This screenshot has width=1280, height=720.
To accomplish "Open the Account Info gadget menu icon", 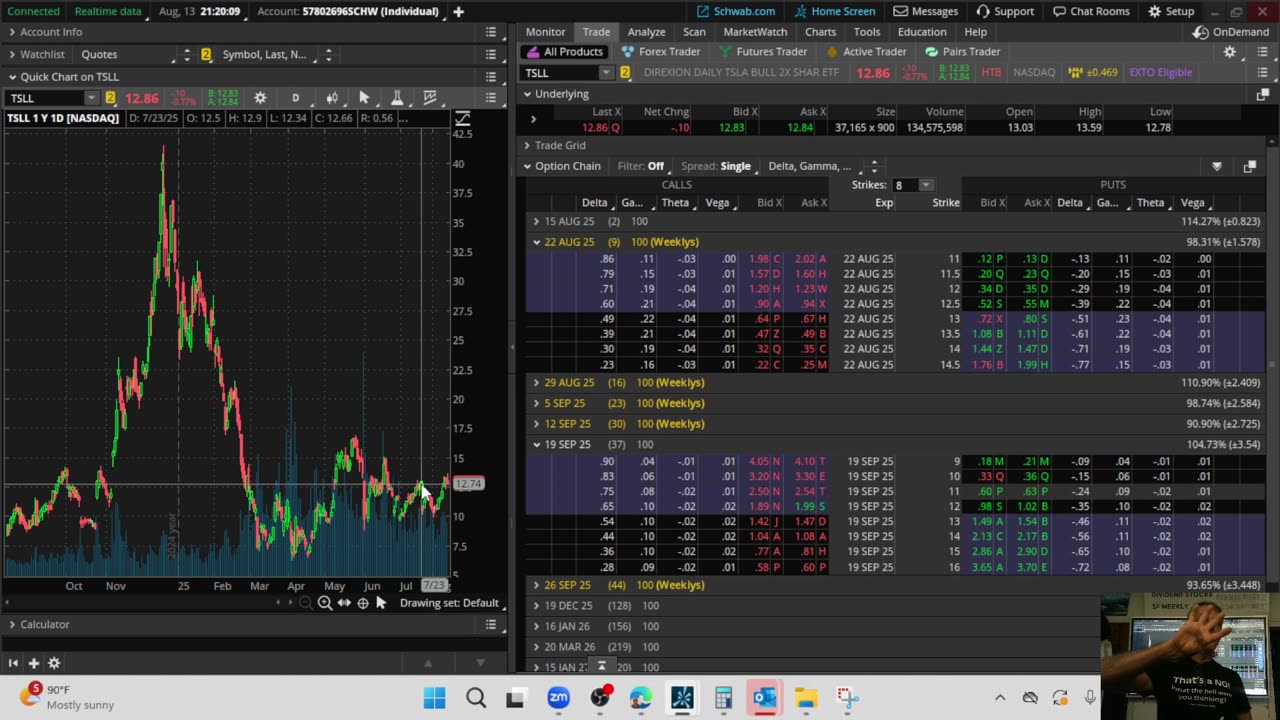I will pos(491,32).
